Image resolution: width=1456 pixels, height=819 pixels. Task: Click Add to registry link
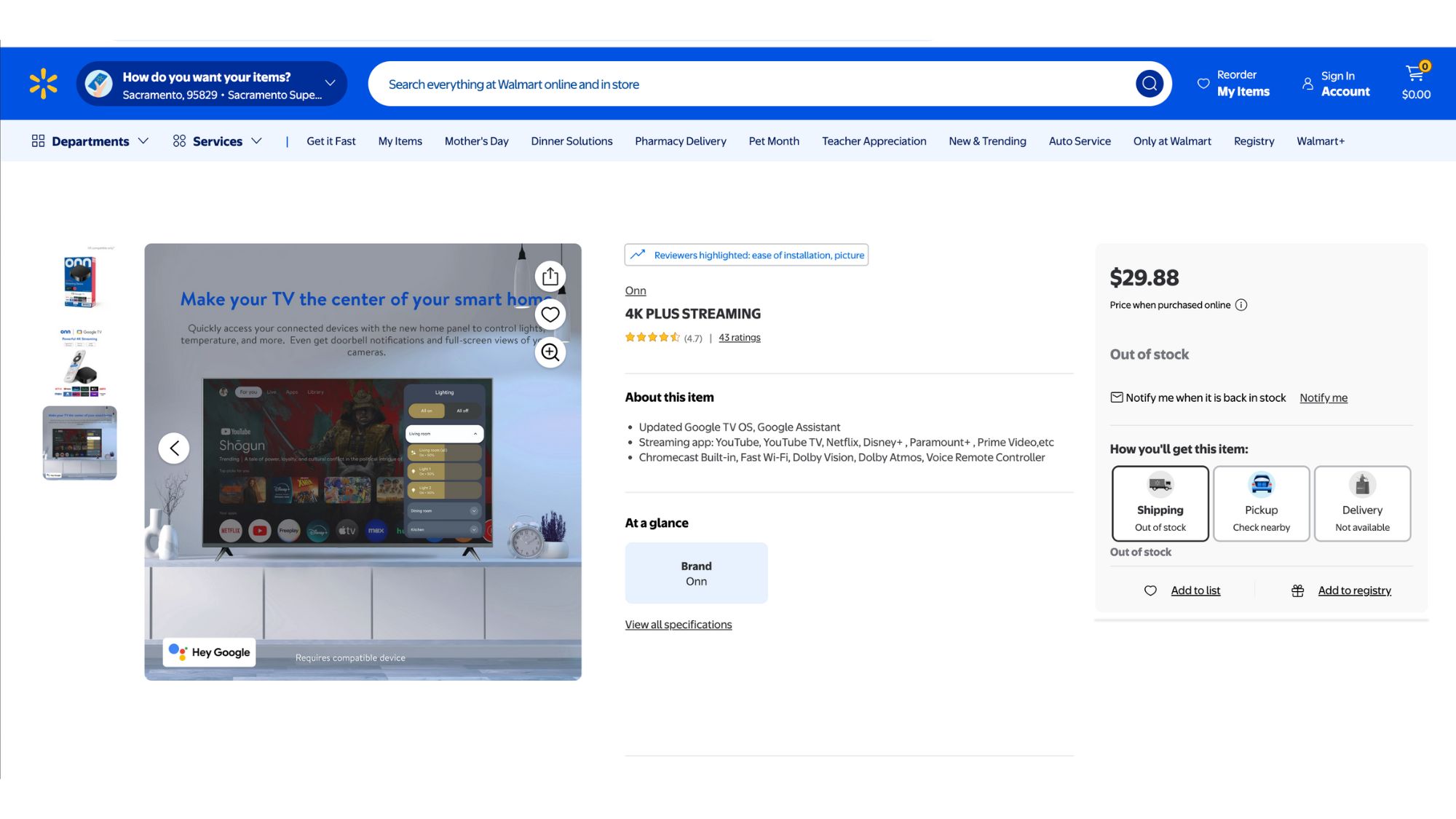point(1355,590)
